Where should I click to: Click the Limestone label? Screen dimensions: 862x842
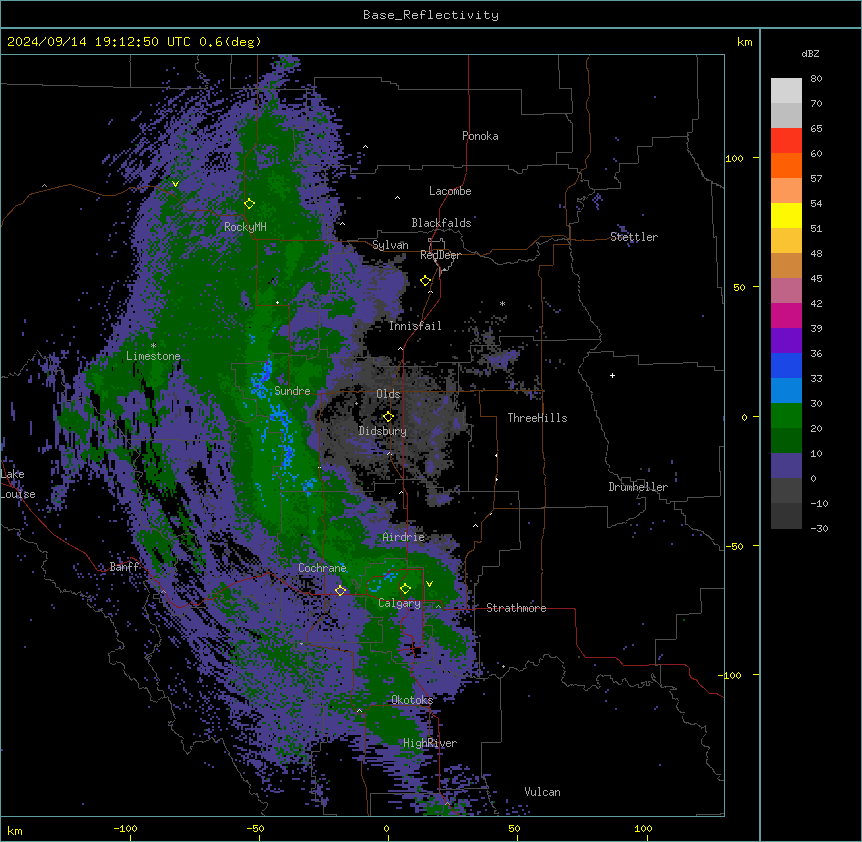click(153, 356)
